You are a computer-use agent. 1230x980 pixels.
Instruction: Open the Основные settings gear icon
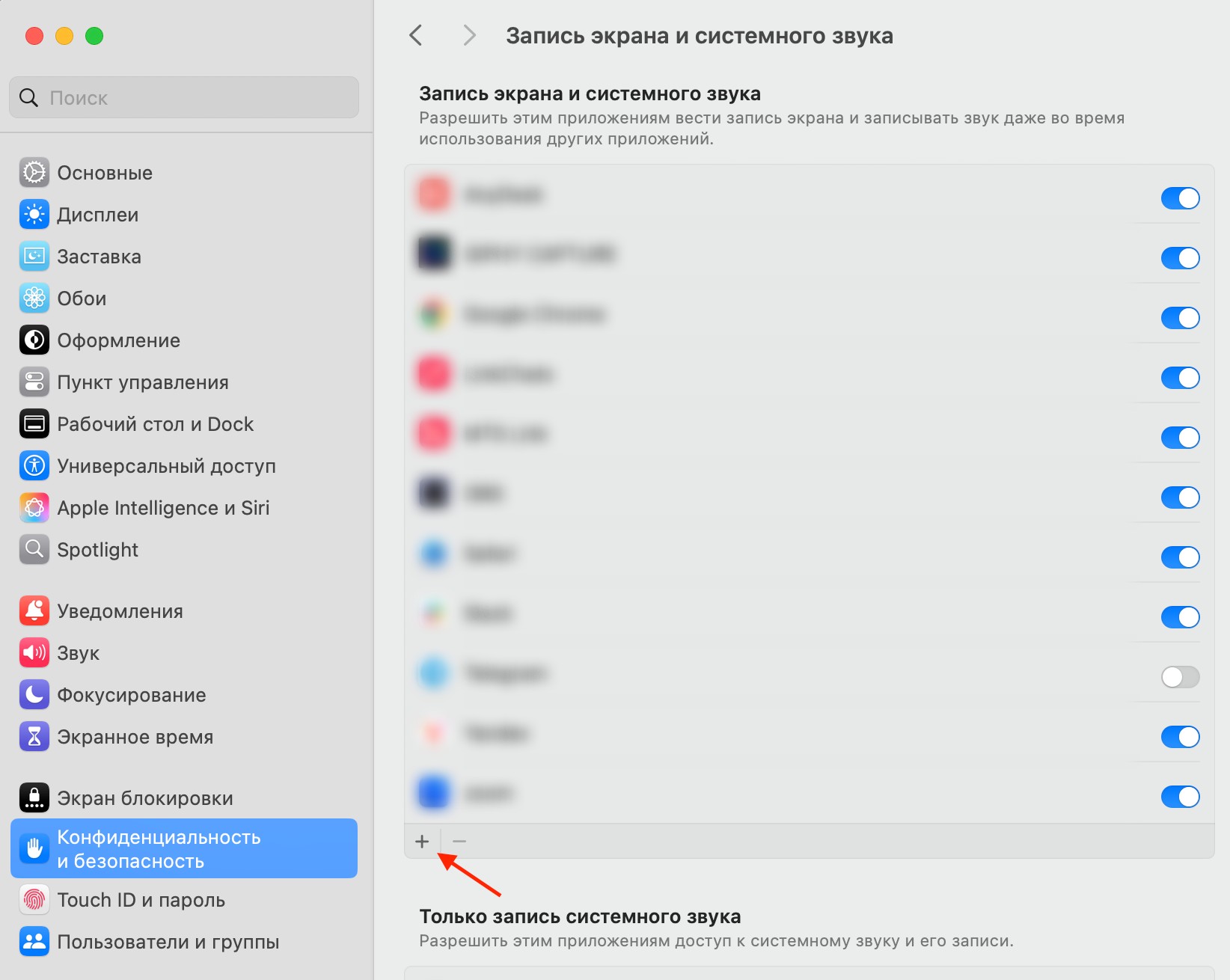click(34, 173)
